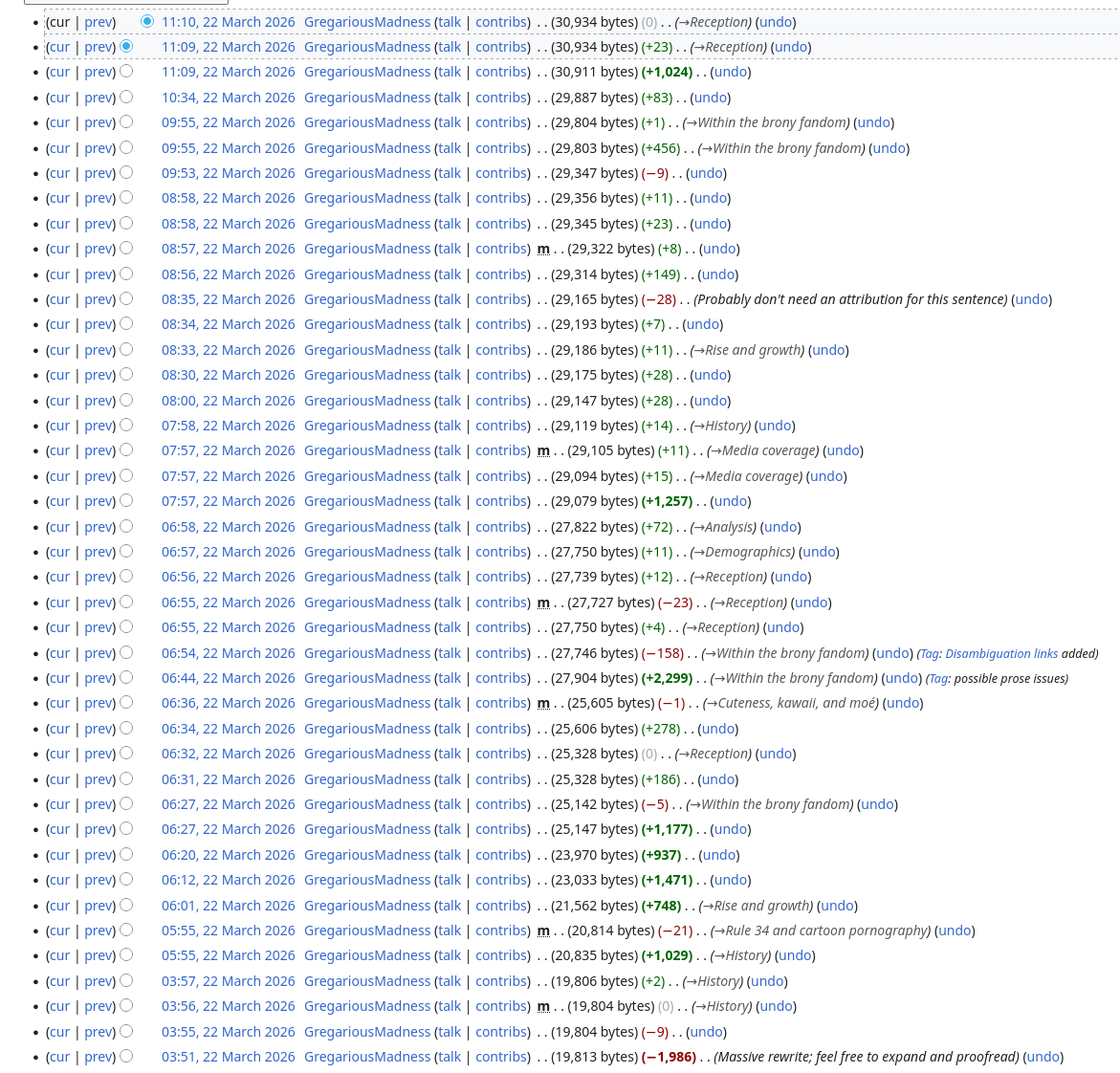The image size is (1120, 1073).
Task: Open the 03:51, 22 March 2026 revision link
Action: (228, 1057)
